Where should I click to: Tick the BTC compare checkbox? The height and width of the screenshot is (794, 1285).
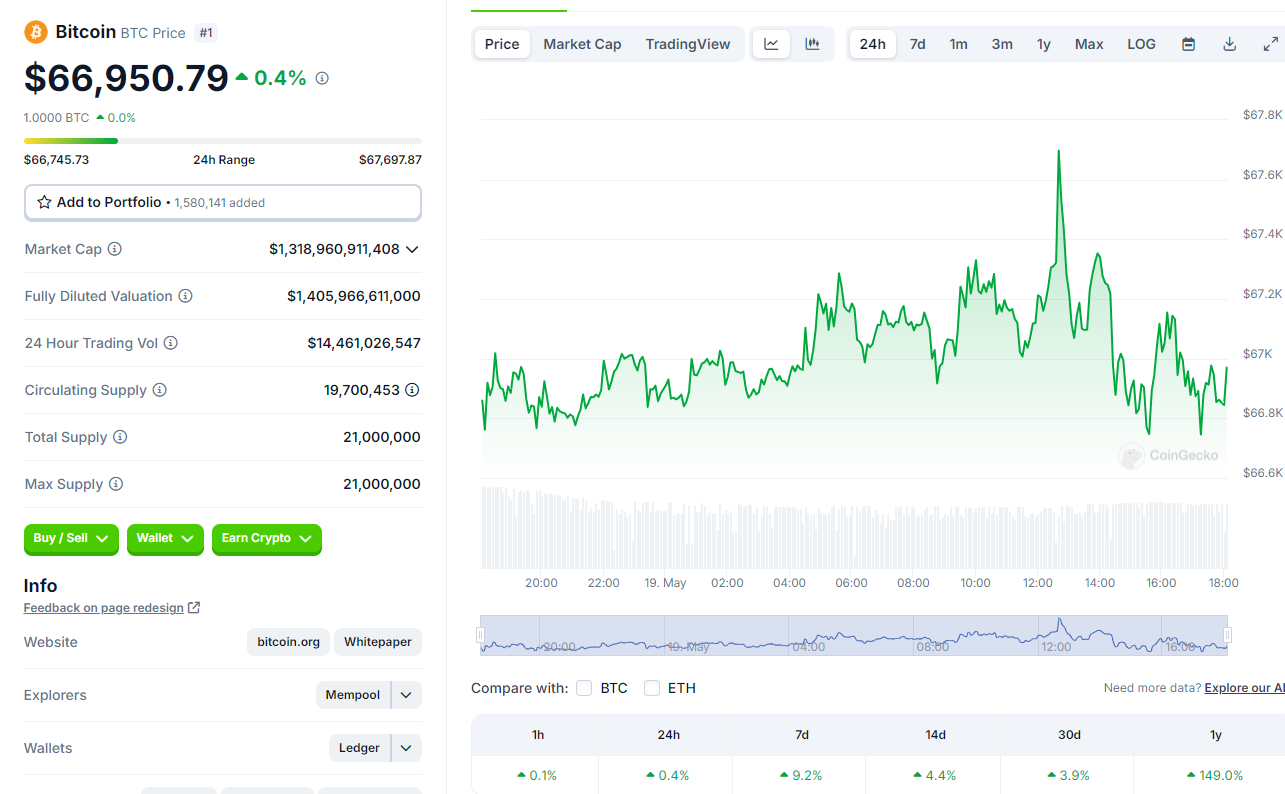click(x=584, y=688)
